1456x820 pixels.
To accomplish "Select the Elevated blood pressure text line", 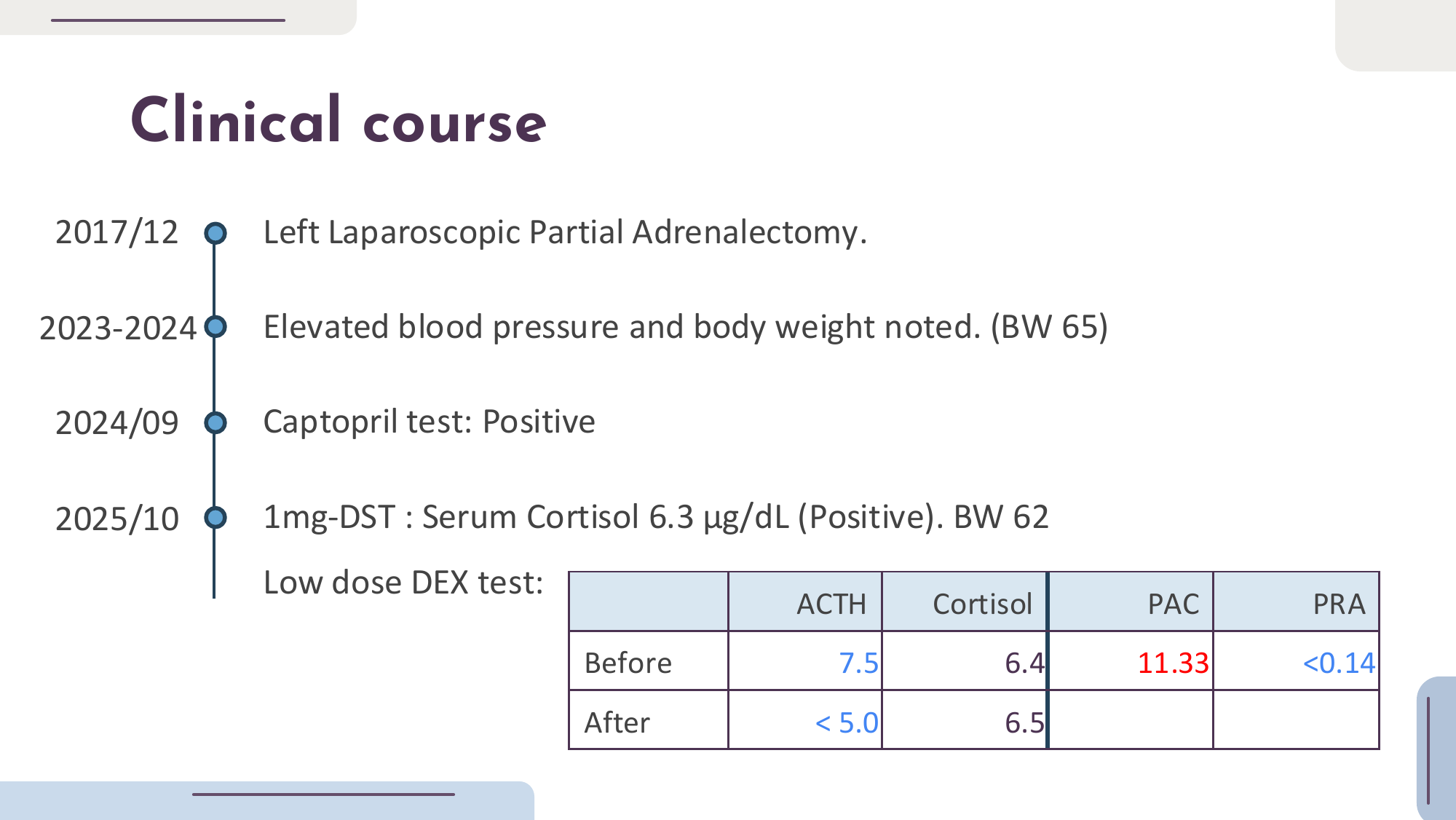I will (685, 327).
